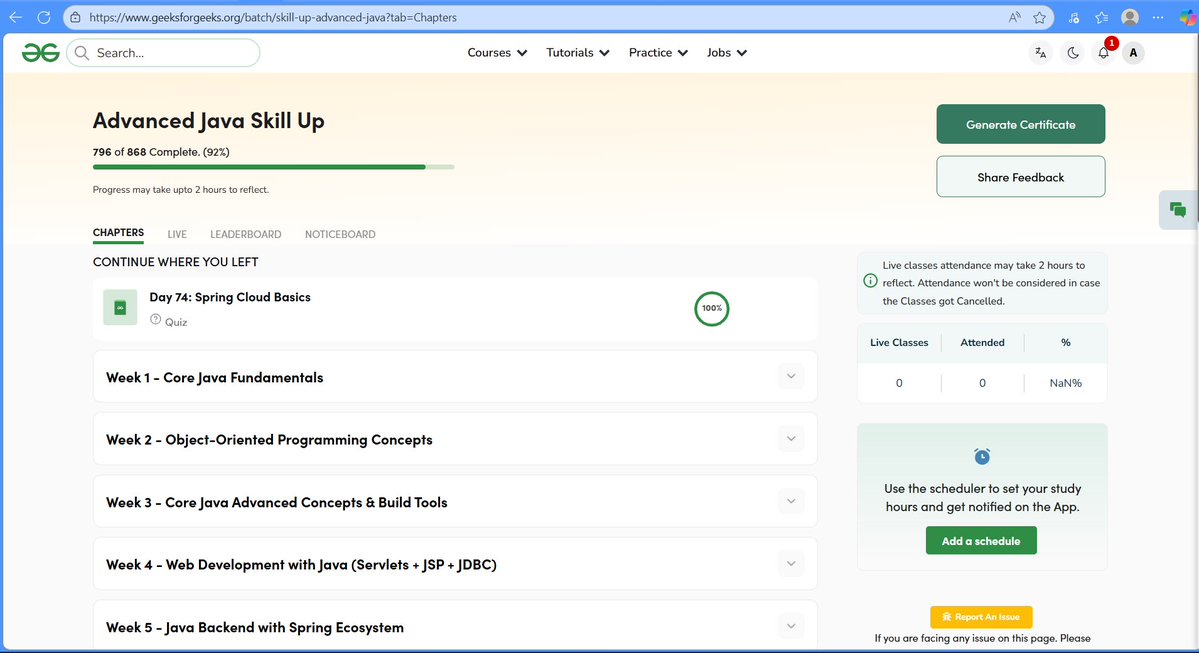Click the Quiz label under Day 74
Image resolution: width=1199 pixels, height=653 pixels.
[x=176, y=322]
